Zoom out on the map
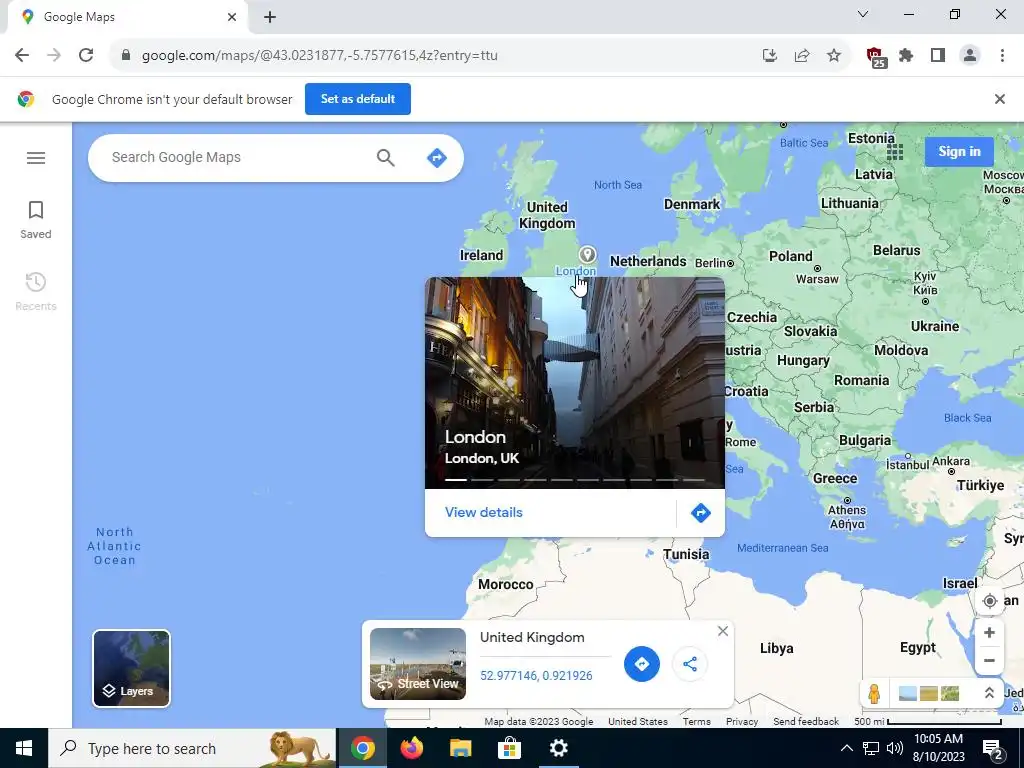1024x768 pixels. click(989, 660)
